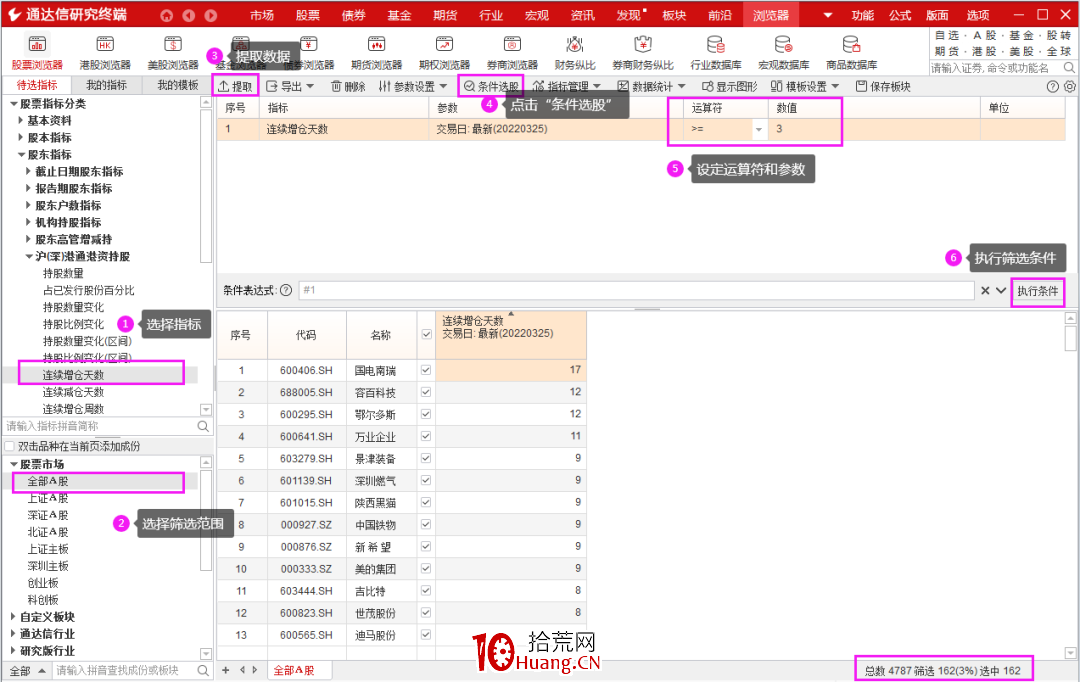Select the 全部A股 sheet tab at bottom

pos(294,670)
